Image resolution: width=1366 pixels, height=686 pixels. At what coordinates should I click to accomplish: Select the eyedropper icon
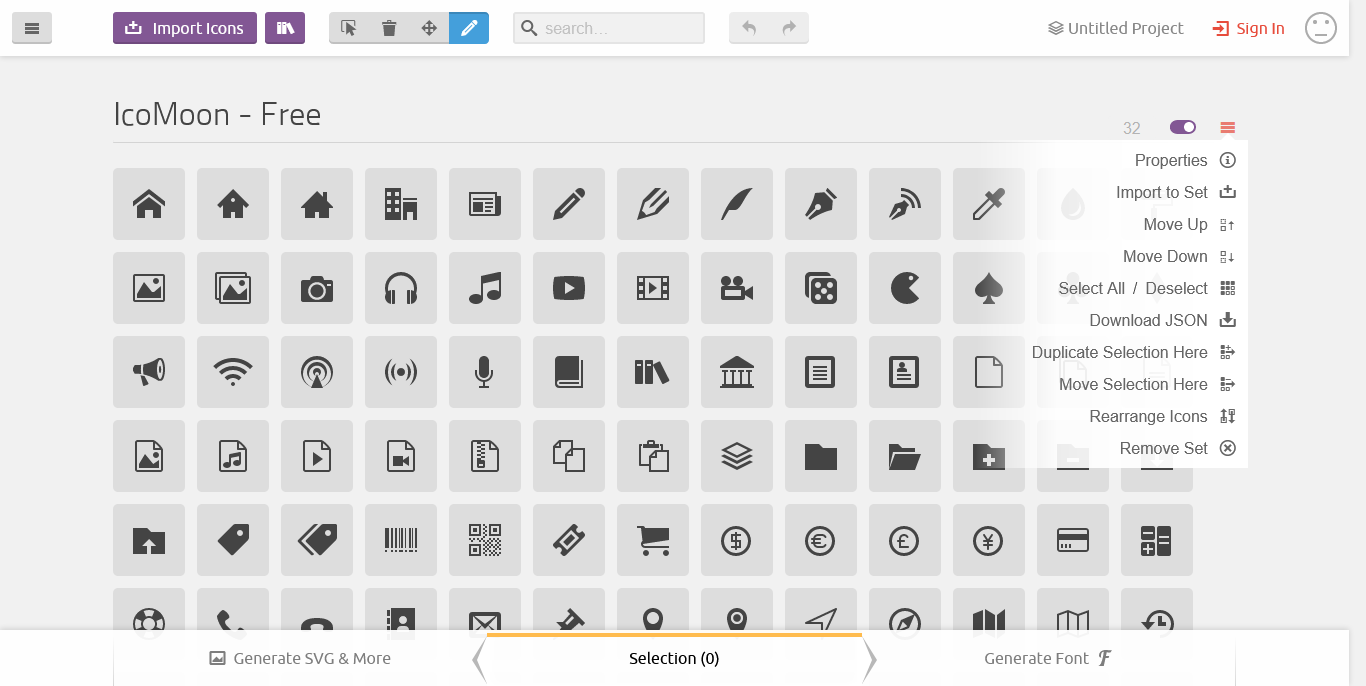coord(989,204)
